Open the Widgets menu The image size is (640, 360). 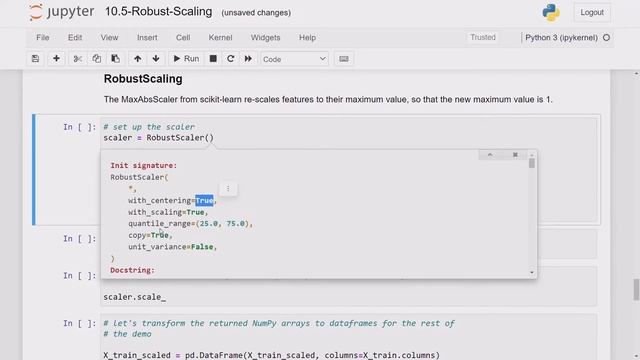[265, 38]
